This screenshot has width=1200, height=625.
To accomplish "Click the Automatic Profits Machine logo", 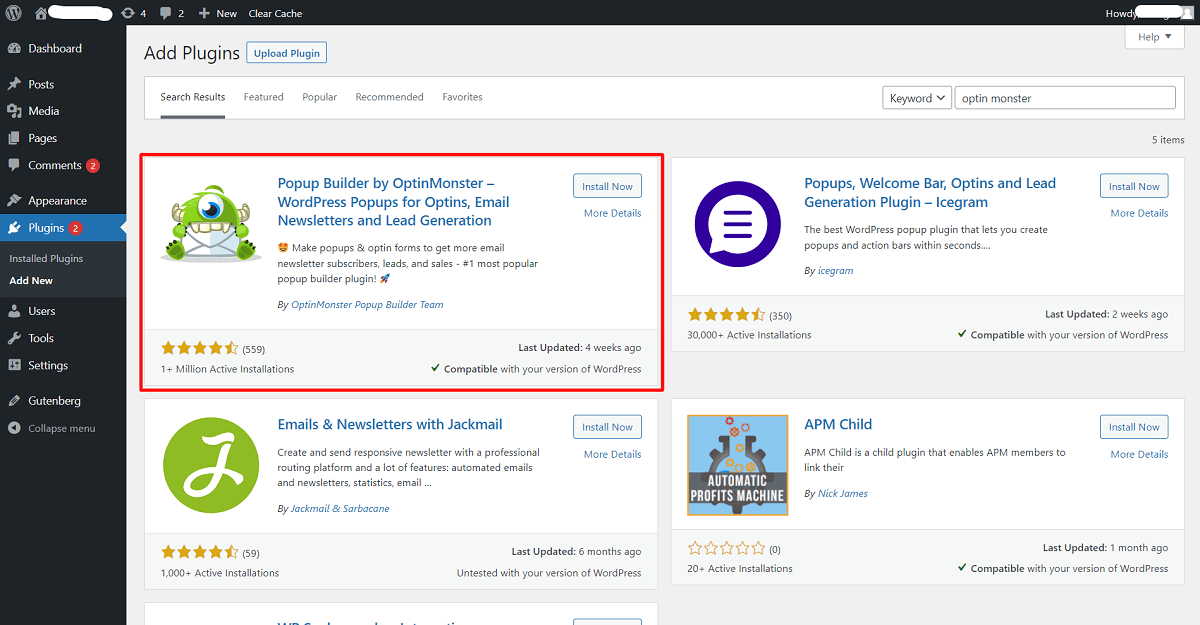I will coord(738,465).
